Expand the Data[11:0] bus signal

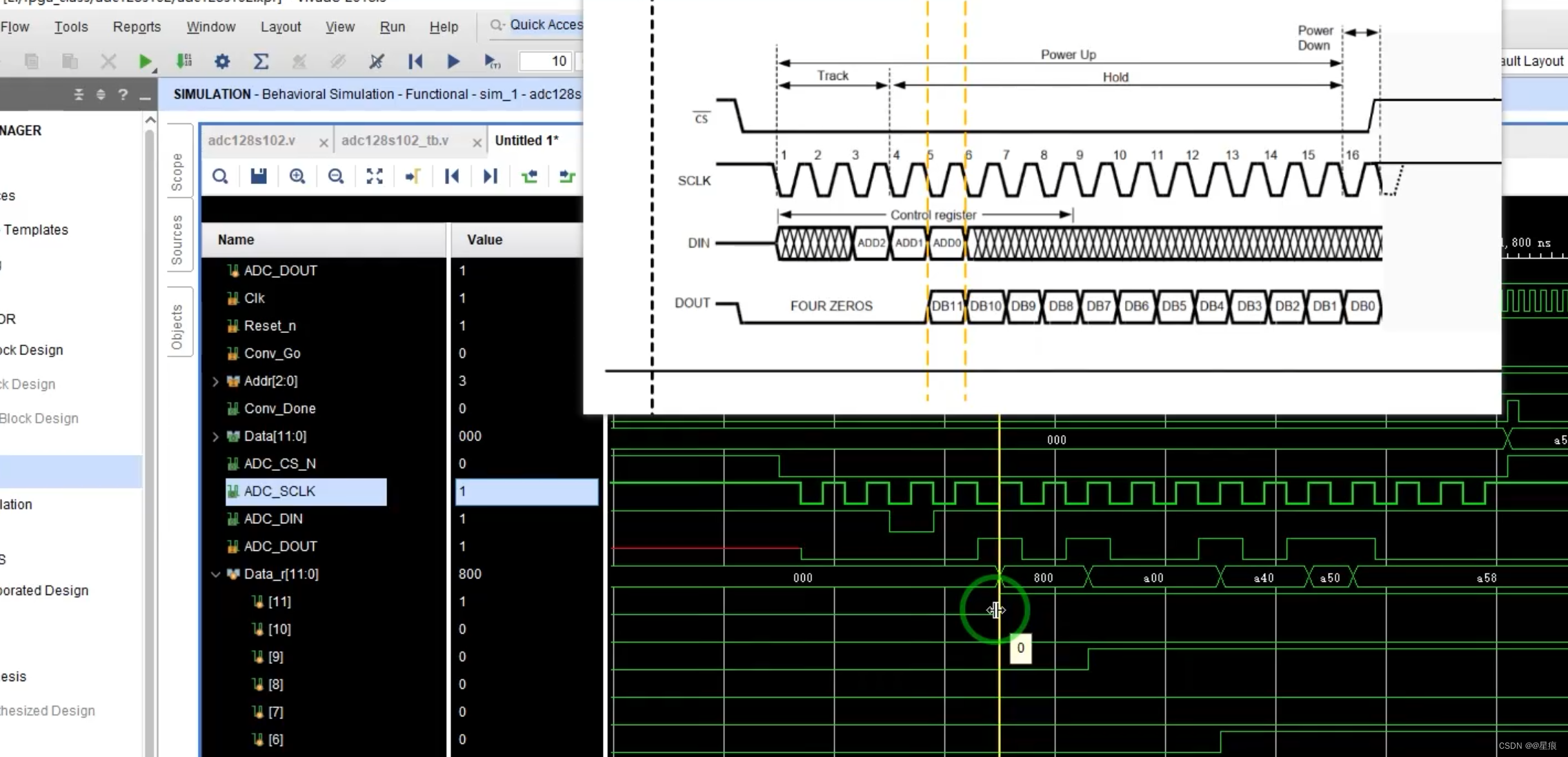pyautogui.click(x=215, y=436)
